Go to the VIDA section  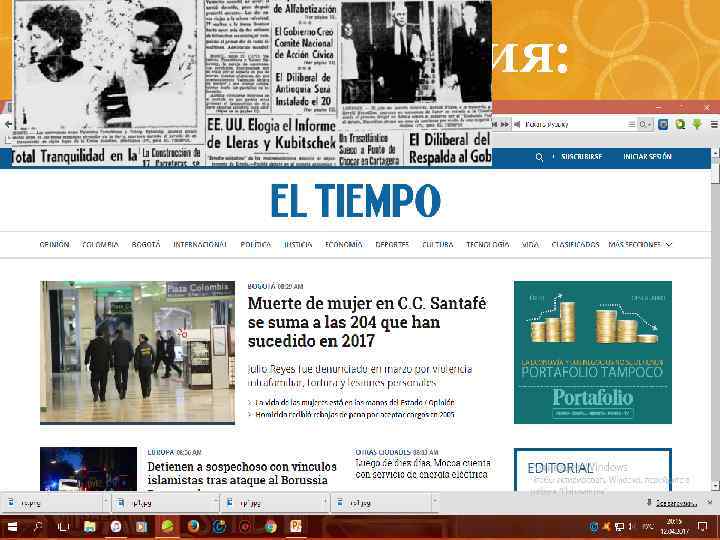530,245
